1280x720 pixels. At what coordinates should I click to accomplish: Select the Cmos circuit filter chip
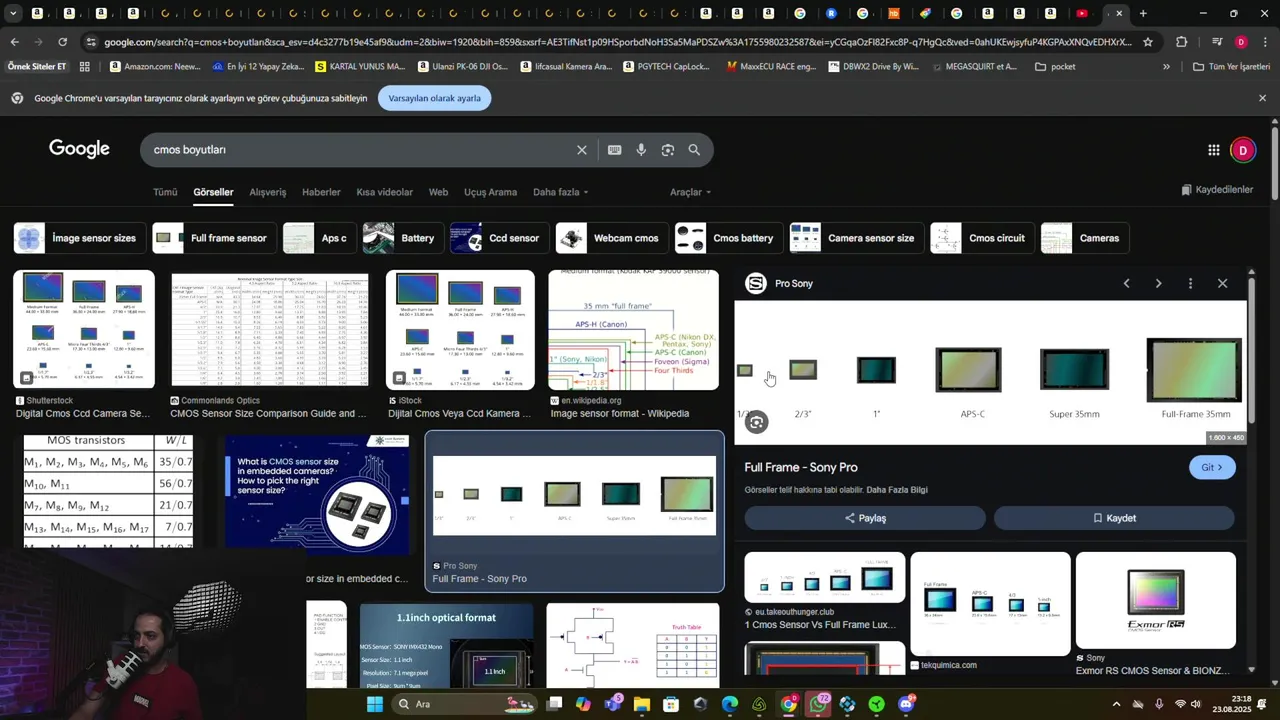click(x=981, y=238)
